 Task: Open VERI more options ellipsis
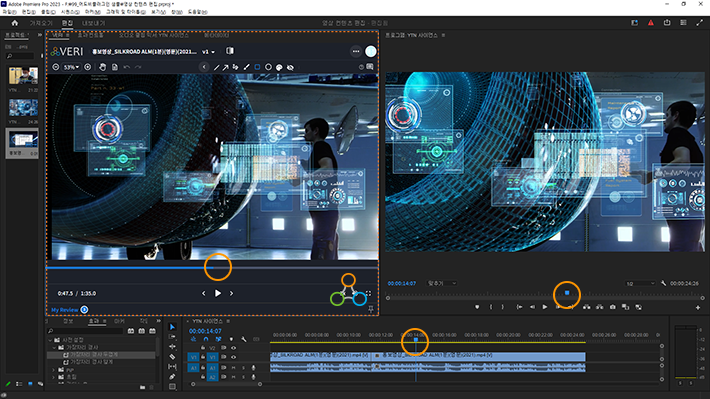[x=356, y=51]
